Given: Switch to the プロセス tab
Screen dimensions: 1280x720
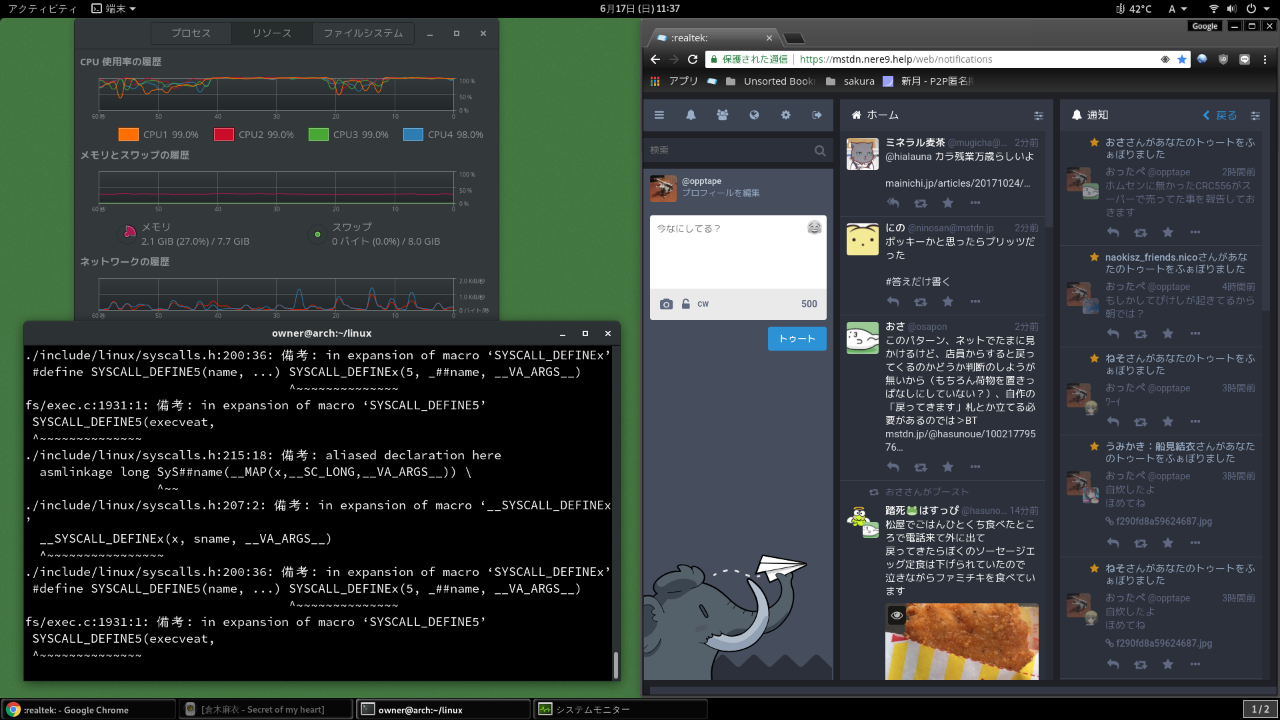Looking at the screenshot, I should 191,33.
